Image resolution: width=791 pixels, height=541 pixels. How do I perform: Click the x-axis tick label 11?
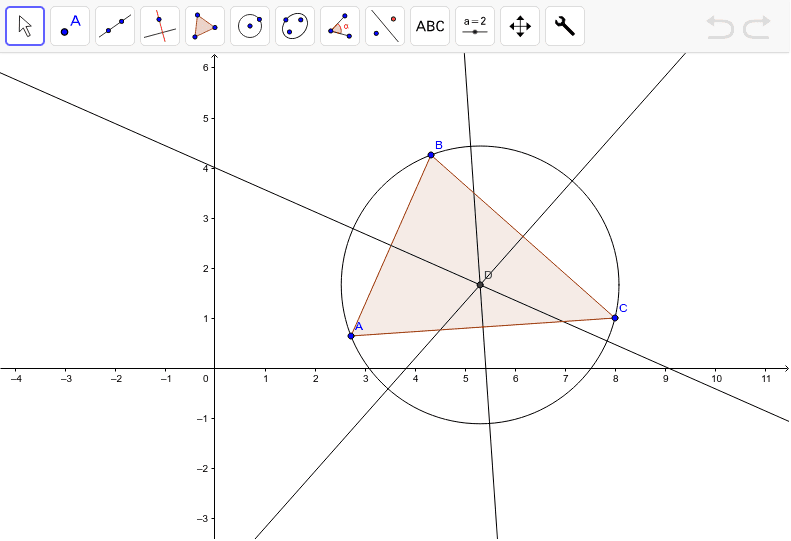point(766,379)
